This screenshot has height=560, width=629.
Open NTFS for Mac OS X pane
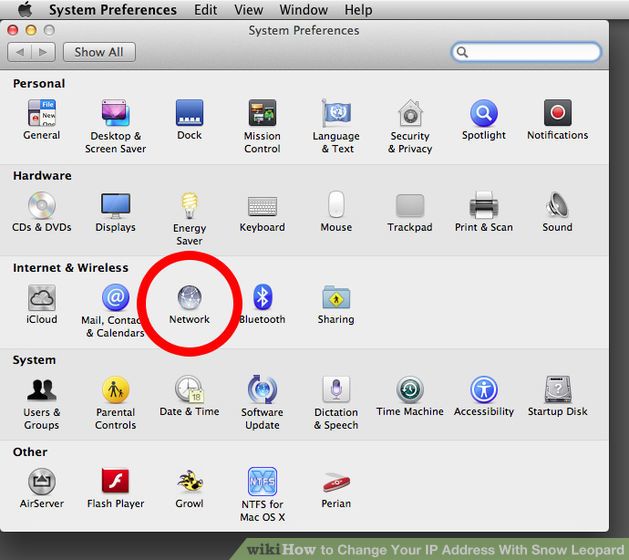coord(262,495)
